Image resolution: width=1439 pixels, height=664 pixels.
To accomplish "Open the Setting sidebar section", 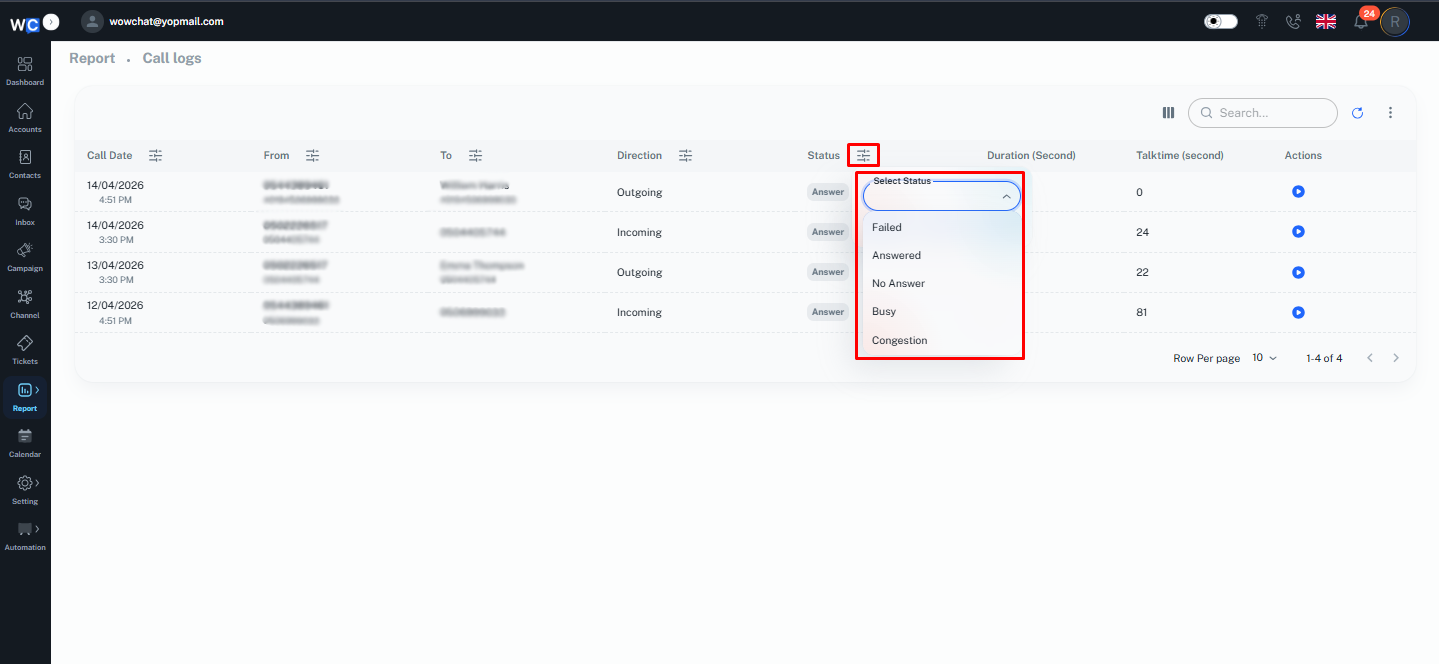I will [25, 490].
